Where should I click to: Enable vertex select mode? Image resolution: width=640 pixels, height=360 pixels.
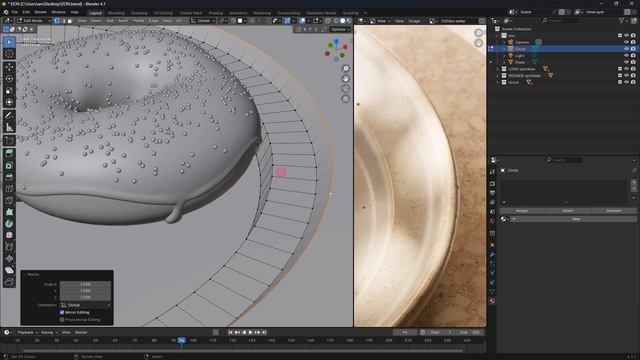click(x=57, y=20)
